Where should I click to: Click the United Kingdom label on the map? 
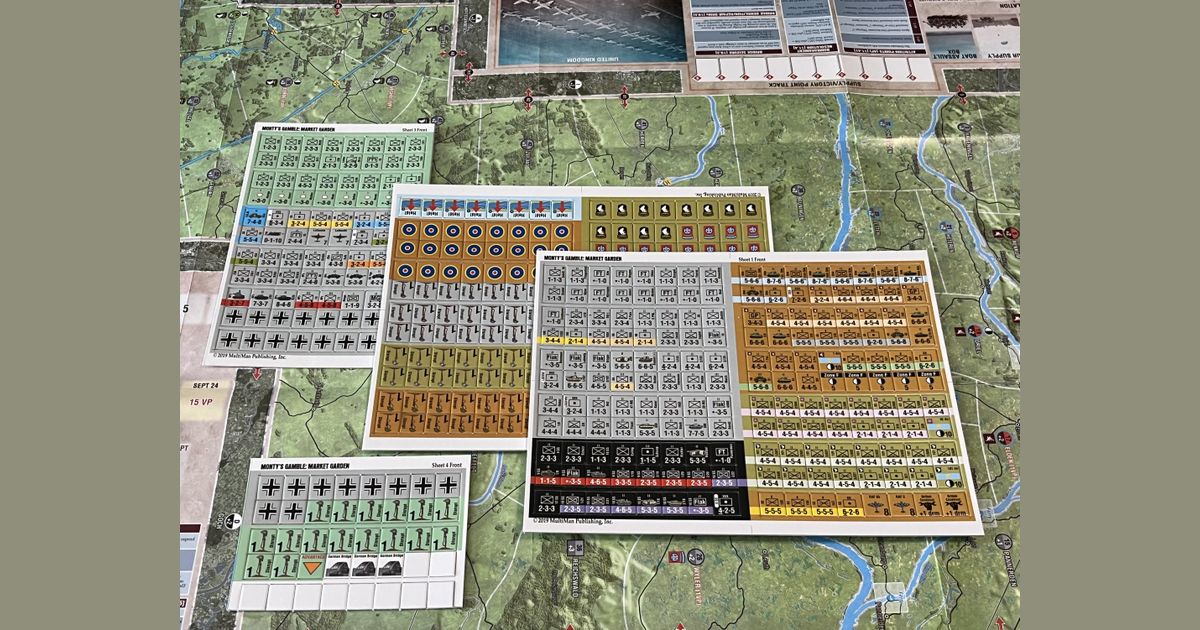(589, 60)
